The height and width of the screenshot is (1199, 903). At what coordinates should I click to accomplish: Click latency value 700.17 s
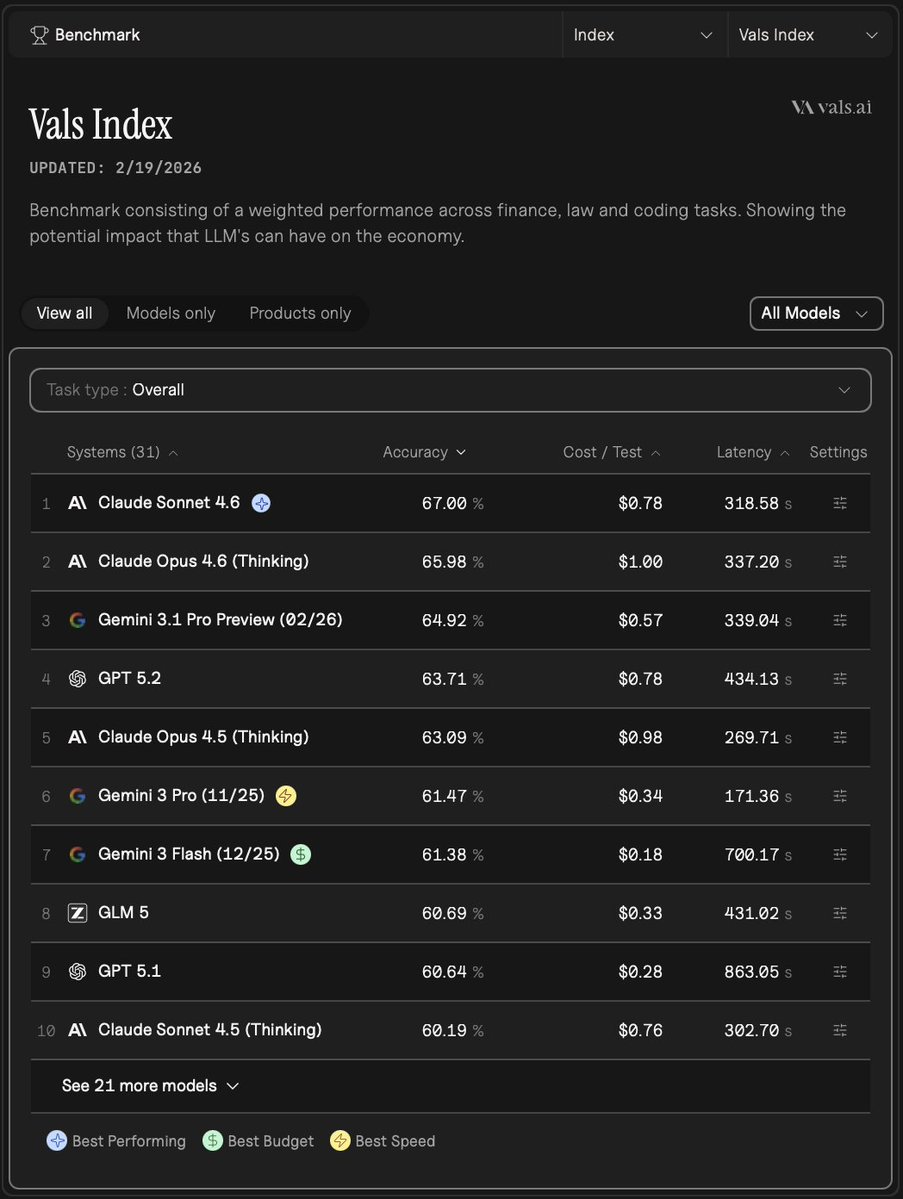coord(758,855)
